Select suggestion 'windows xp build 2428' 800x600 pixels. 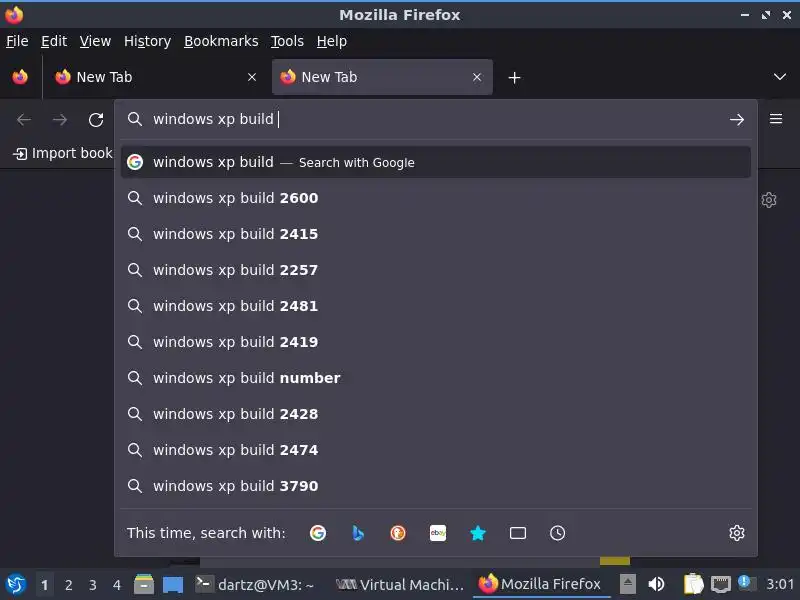pos(435,414)
